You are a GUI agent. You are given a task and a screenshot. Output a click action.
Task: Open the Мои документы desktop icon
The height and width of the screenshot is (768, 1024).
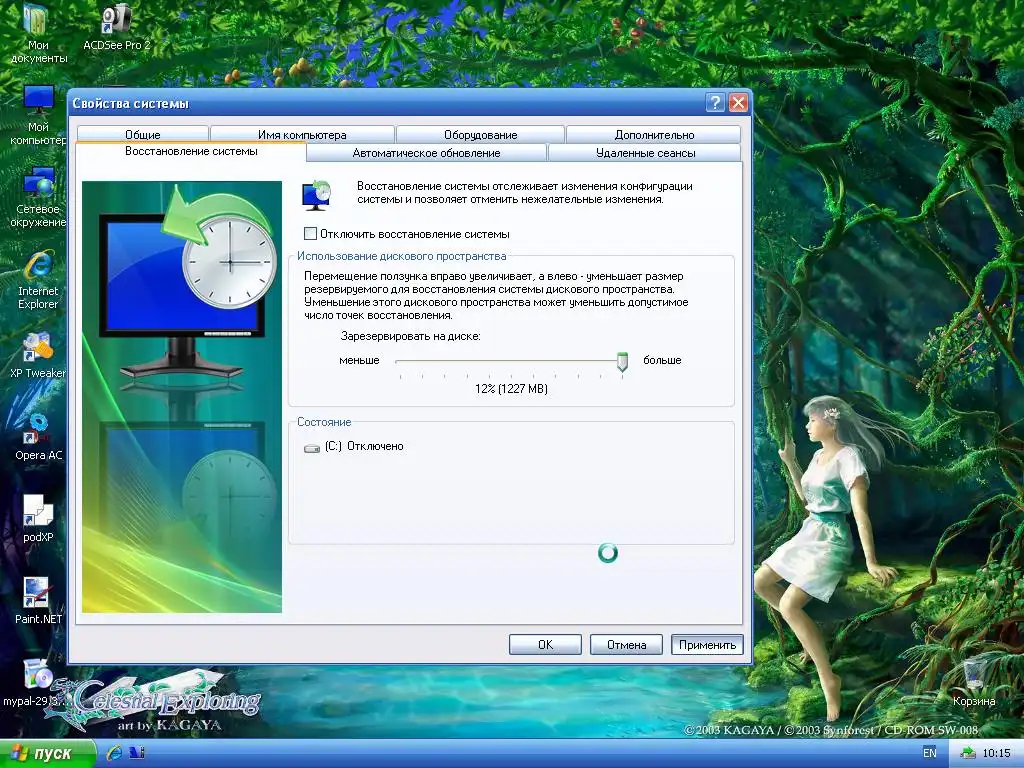(38, 33)
